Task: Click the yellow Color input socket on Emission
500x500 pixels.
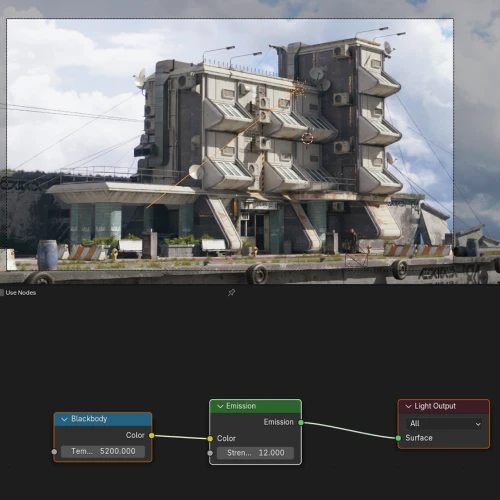Action: tap(210, 439)
